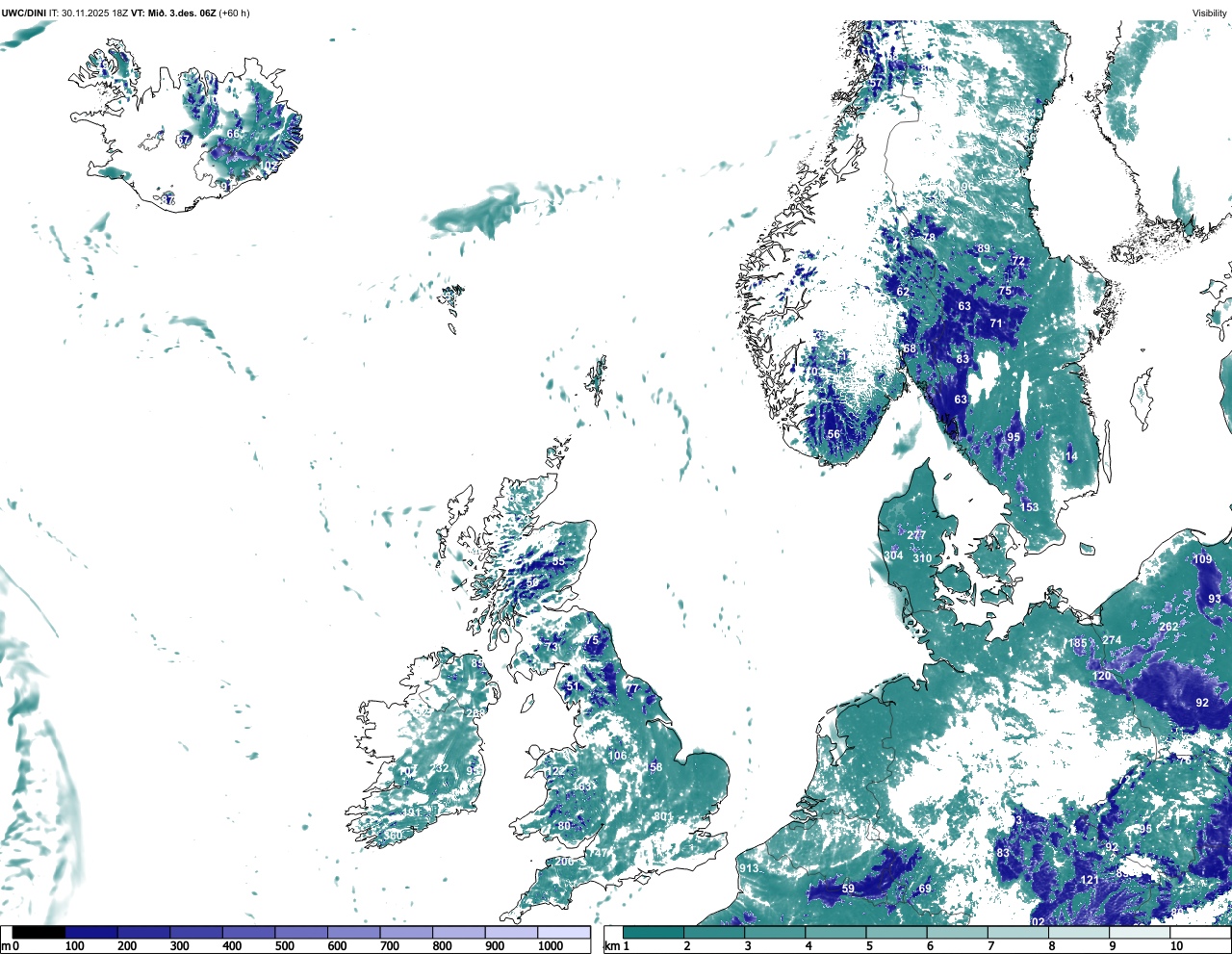Click the '153' visibility value in southern Sweden
Viewport: 1232px width, 954px height.
coord(1029,507)
